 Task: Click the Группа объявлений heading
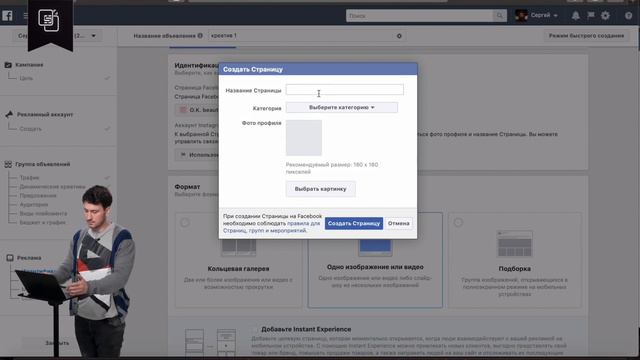(43, 164)
